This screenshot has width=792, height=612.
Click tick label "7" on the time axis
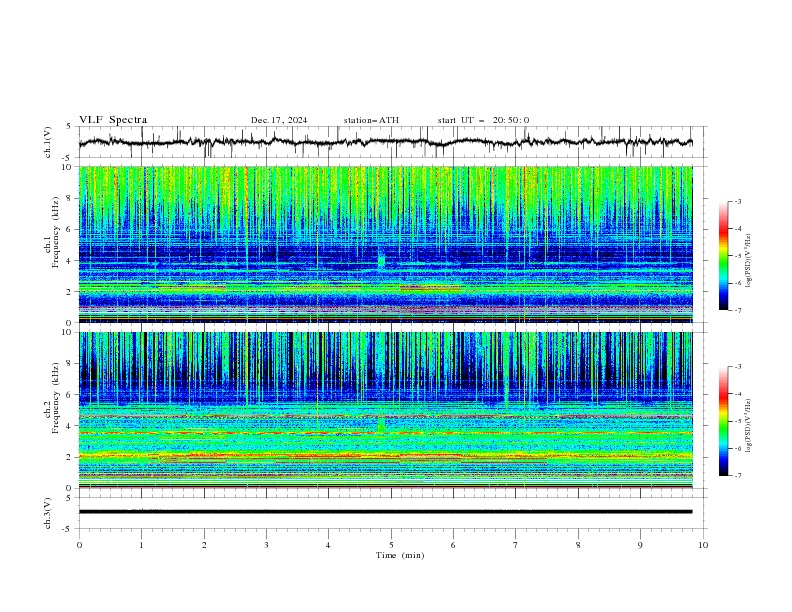(516, 545)
